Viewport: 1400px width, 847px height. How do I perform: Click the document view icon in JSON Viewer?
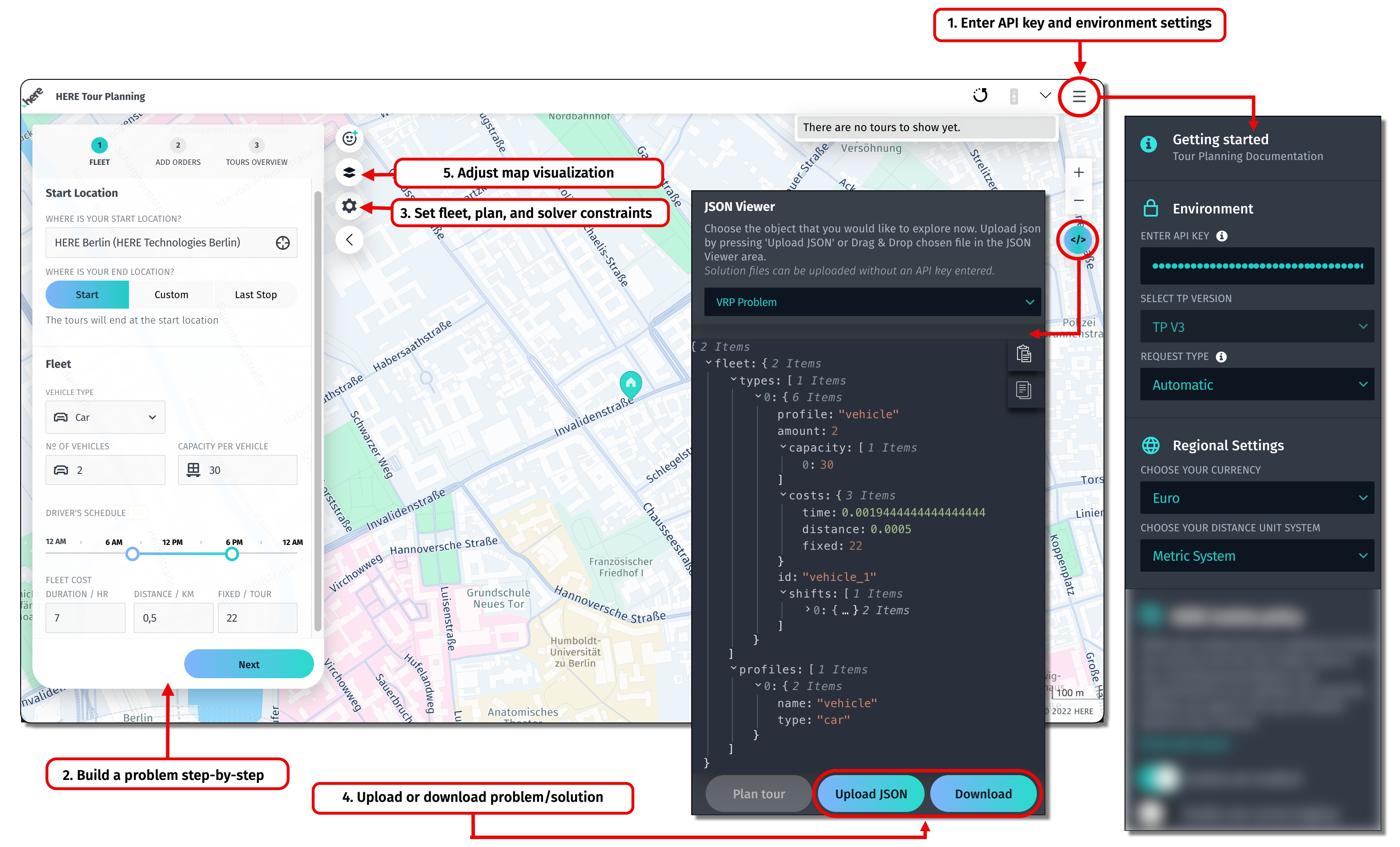click(1023, 390)
